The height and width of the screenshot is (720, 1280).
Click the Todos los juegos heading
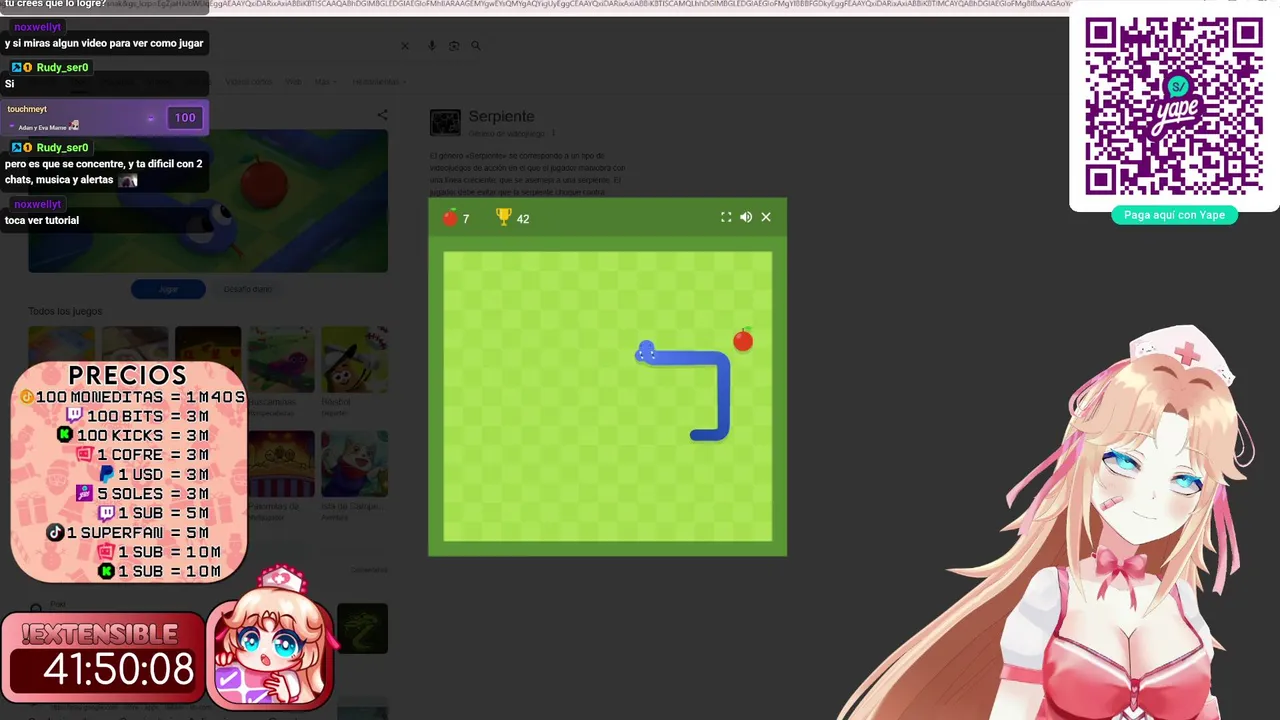point(64,312)
